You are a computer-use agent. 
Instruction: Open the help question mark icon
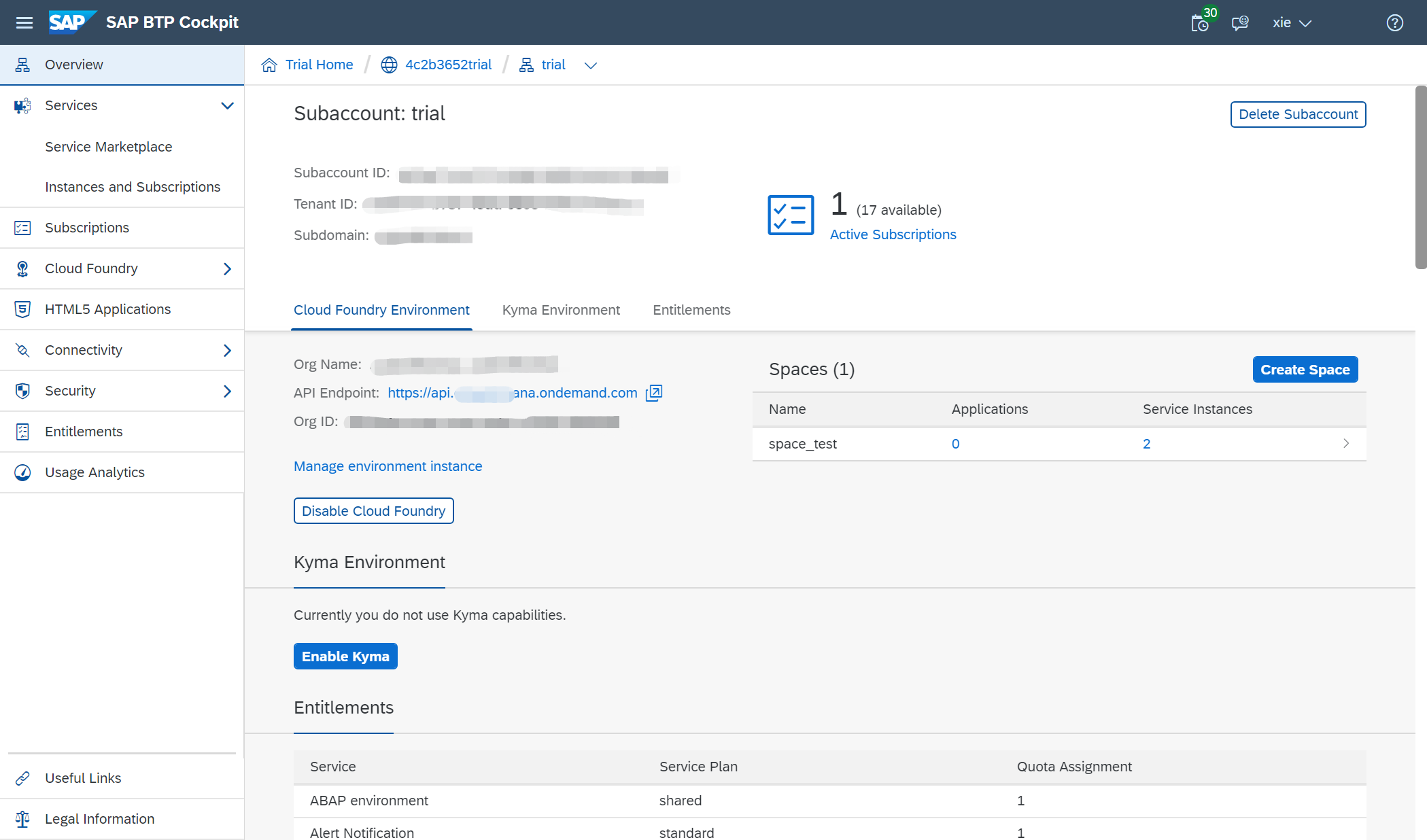pos(1394,23)
